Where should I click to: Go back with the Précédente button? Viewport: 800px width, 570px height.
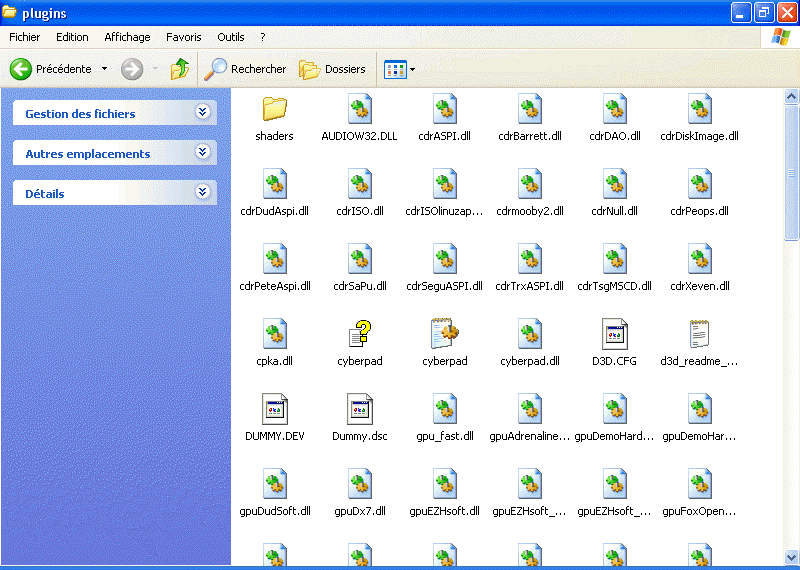(50, 69)
